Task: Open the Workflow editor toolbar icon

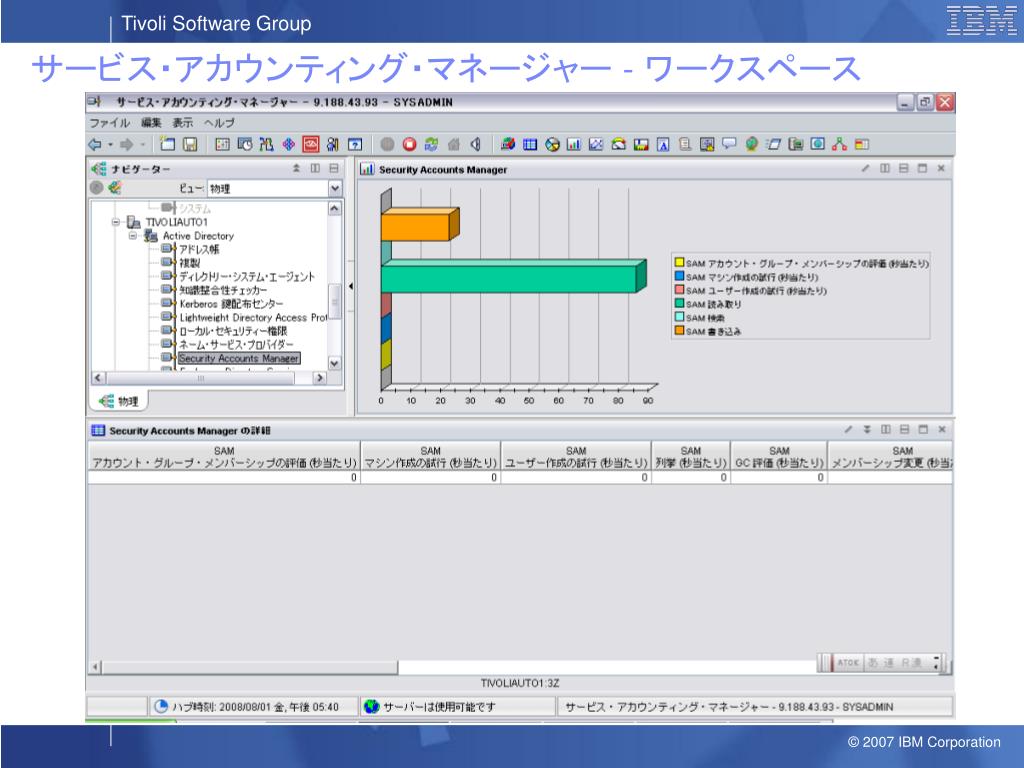Action: click(x=266, y=144)
